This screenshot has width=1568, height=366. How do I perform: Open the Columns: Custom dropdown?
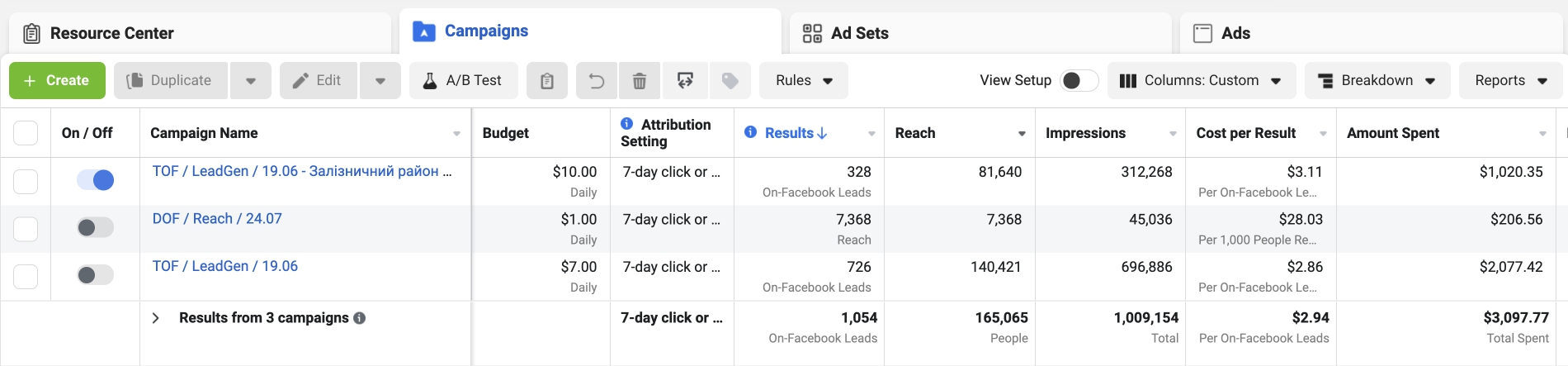(x=1202, y=81)
